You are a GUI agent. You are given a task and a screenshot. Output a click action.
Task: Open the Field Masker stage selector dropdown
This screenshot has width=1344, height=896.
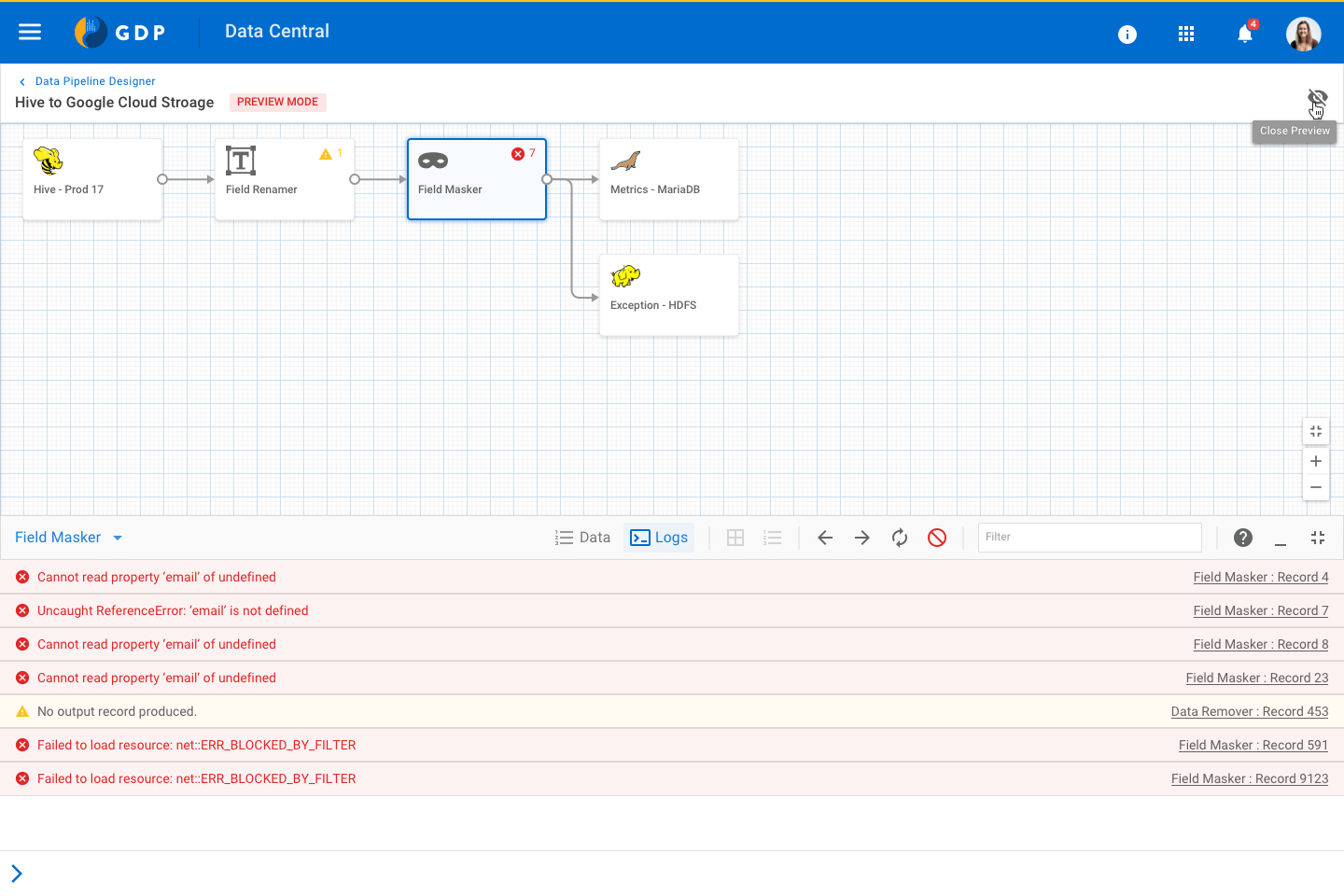pos(117,537)
